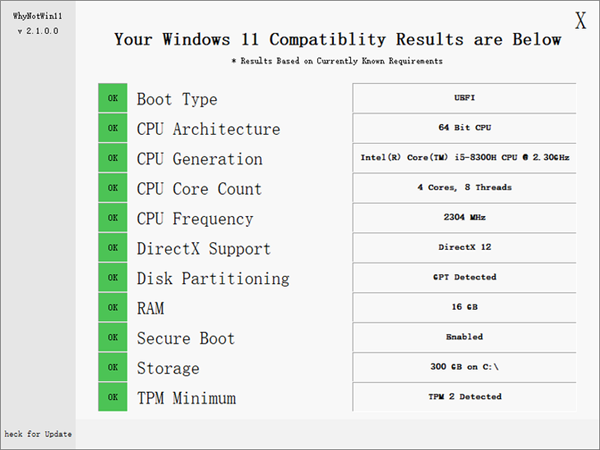Click the OK status box next to RAM
The image size is (600, 450).
(113, 308)
